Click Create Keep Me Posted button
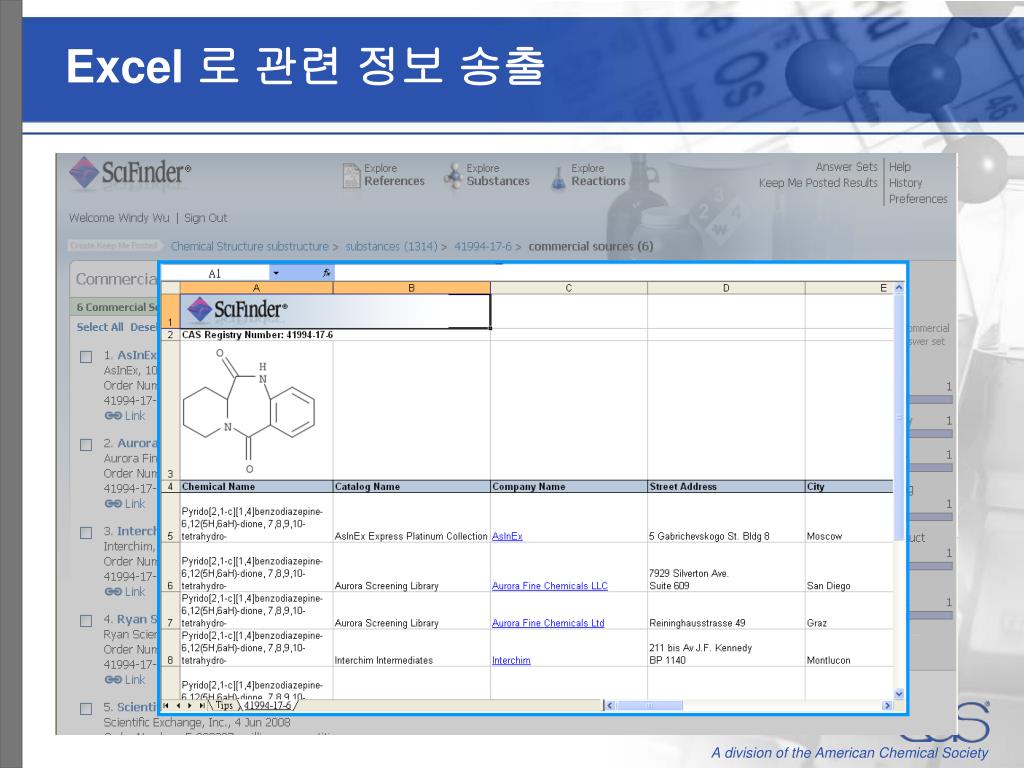The height and width of the screenshot is (768, 1024). tap(114, 246)
